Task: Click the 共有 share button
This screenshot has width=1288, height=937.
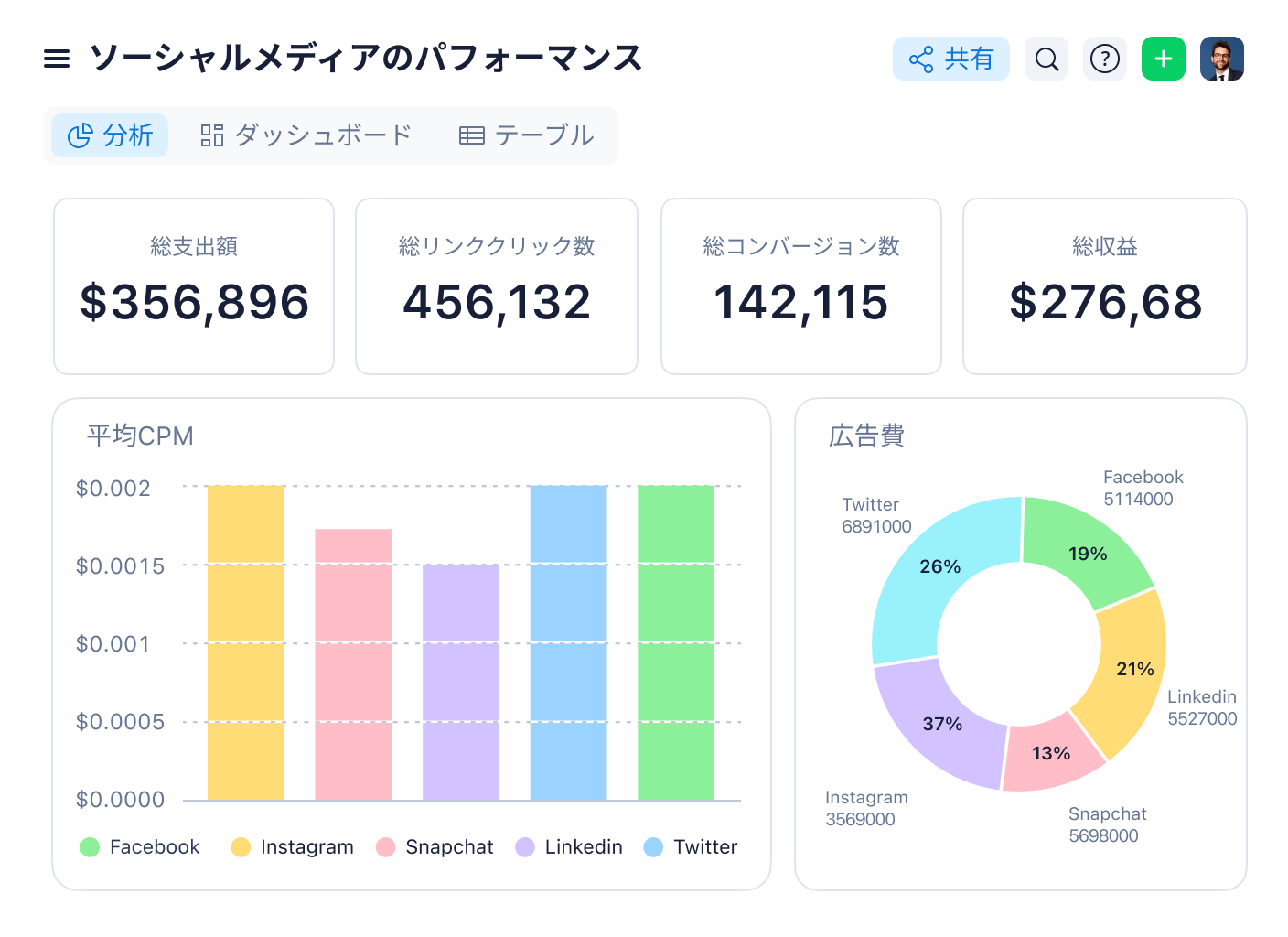Action: 951,59
